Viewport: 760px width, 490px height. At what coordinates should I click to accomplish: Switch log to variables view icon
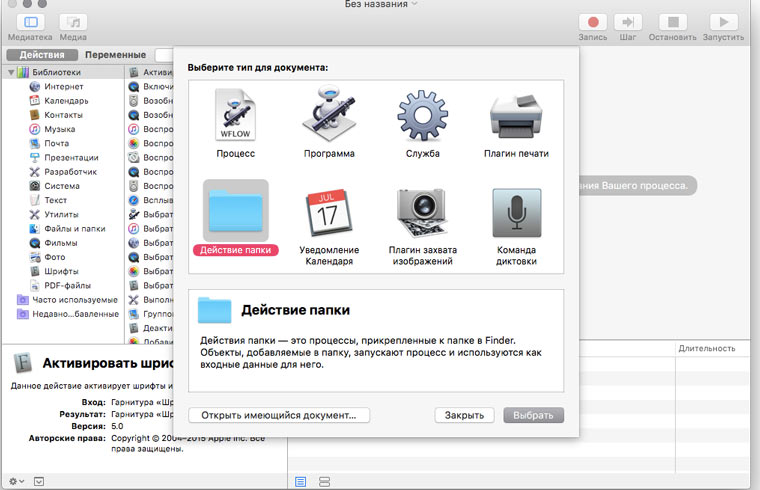point(324,482)
